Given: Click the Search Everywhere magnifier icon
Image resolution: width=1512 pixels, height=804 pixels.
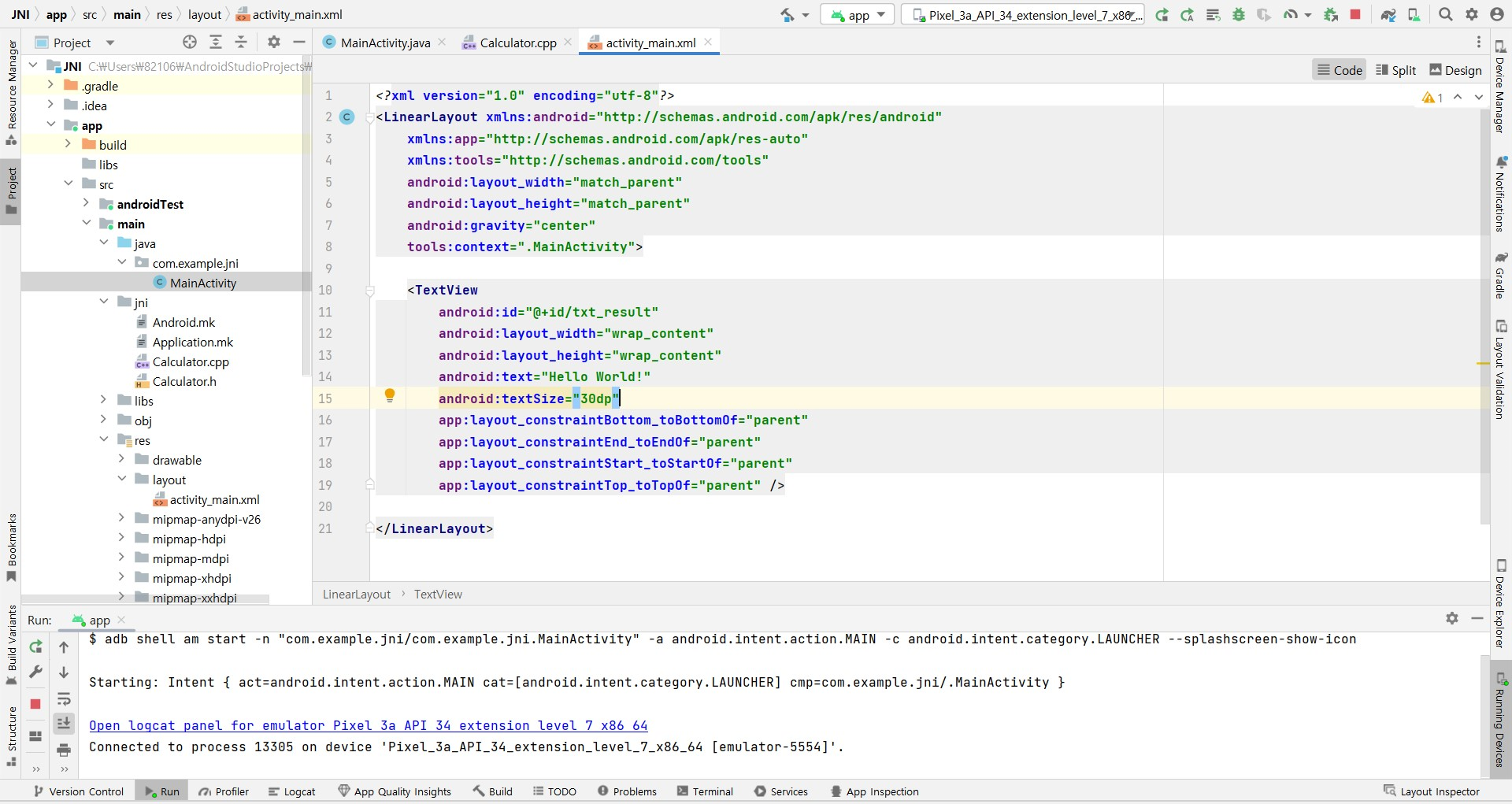Looking at the screenshot, I should (1446, 15).
